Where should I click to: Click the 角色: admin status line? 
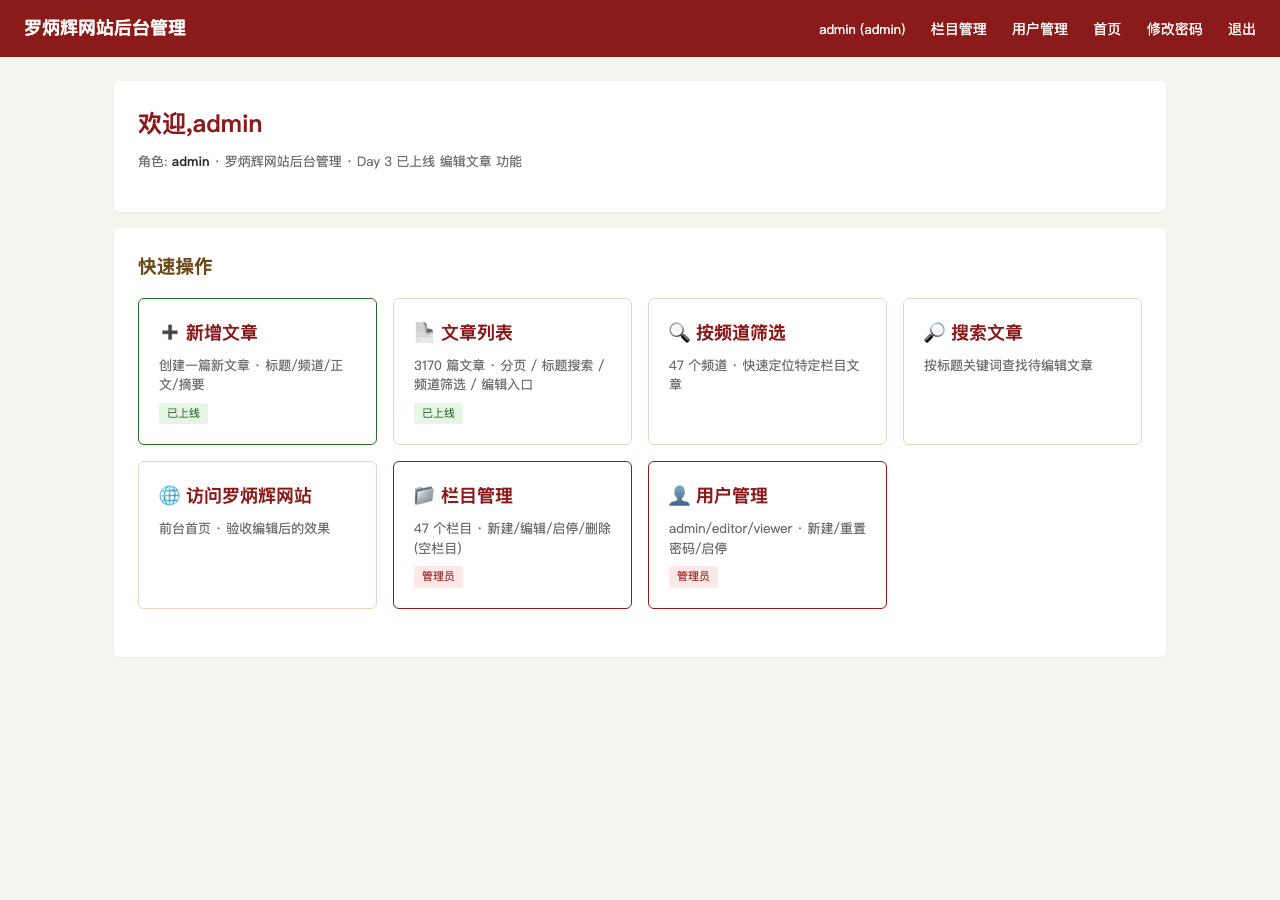coord(330,162)
